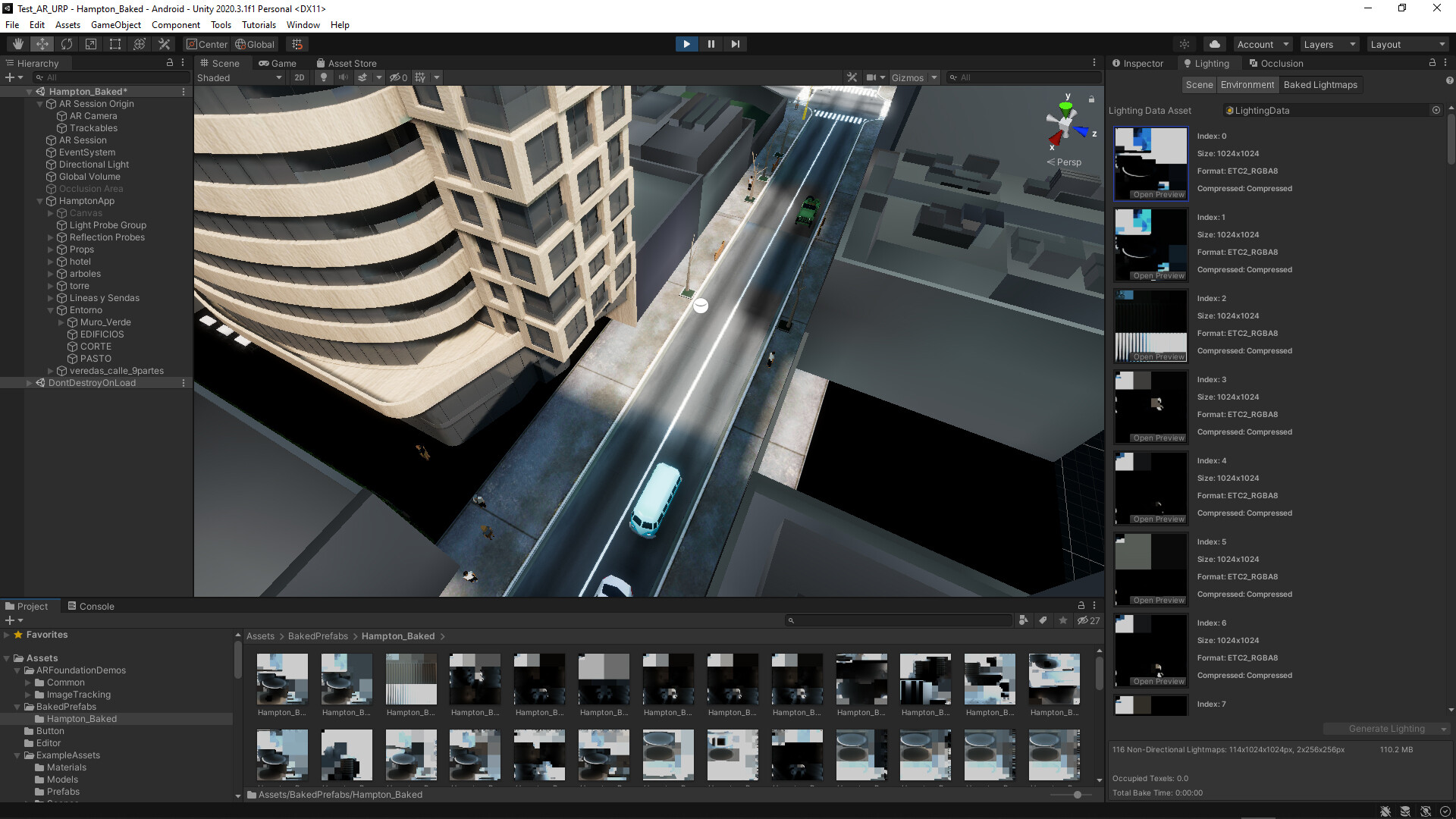Collapse the Entorno hierarchy item
This screenshot has width=1456, height=819.
pos(51,310)
